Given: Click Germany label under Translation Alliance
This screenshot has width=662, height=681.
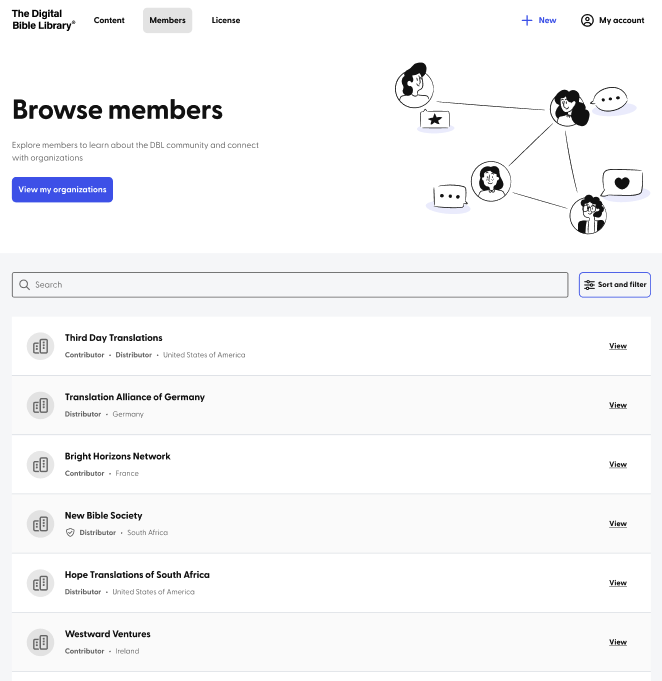Looking at the screenshot, I should click(x=128, y=414).
